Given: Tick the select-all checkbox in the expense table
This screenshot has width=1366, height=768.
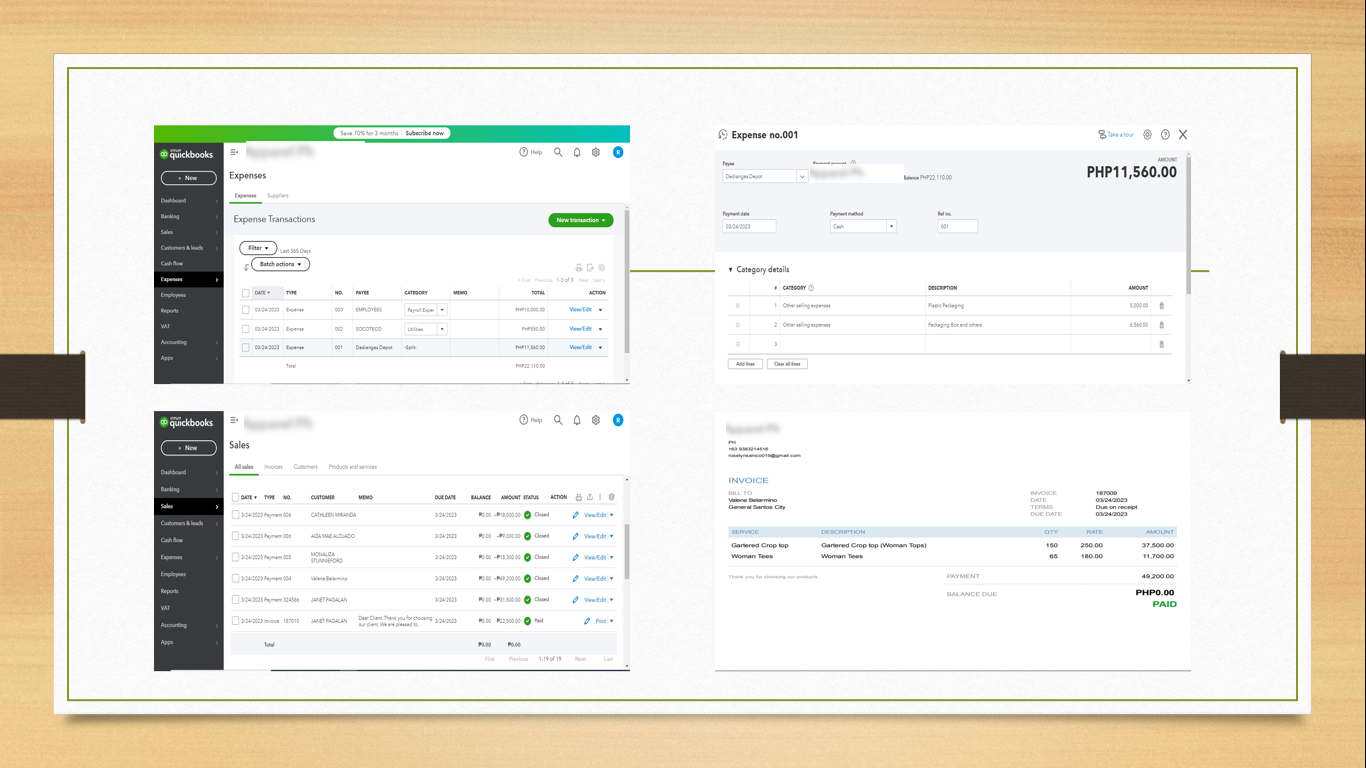Looking at the screenshot, I should (246, 293).
